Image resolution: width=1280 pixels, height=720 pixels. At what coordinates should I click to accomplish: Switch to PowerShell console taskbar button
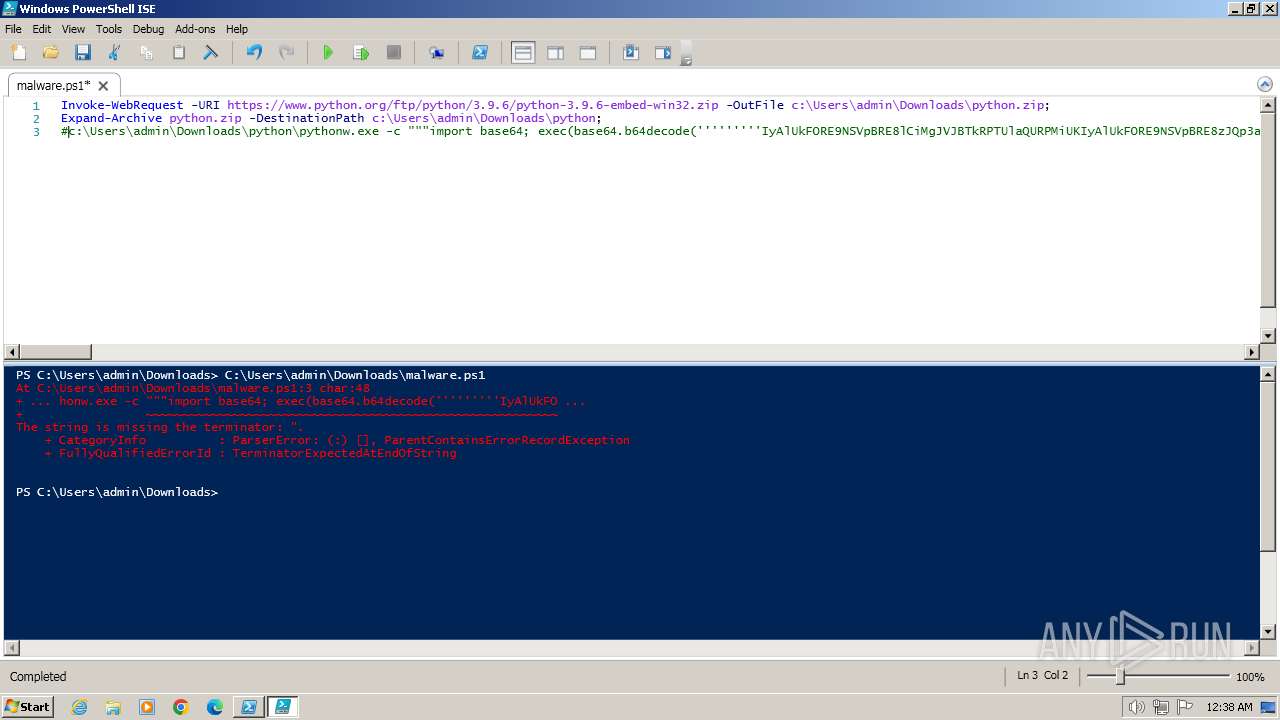[x=249, y=707]
